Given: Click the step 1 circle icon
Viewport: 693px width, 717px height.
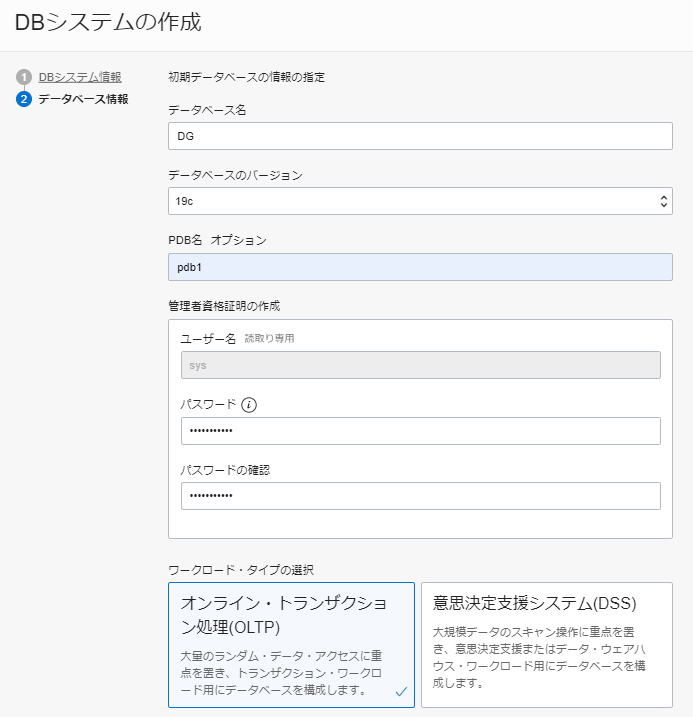Looking at the screenshot, I should pyautogui.click(x=24, y=77).
